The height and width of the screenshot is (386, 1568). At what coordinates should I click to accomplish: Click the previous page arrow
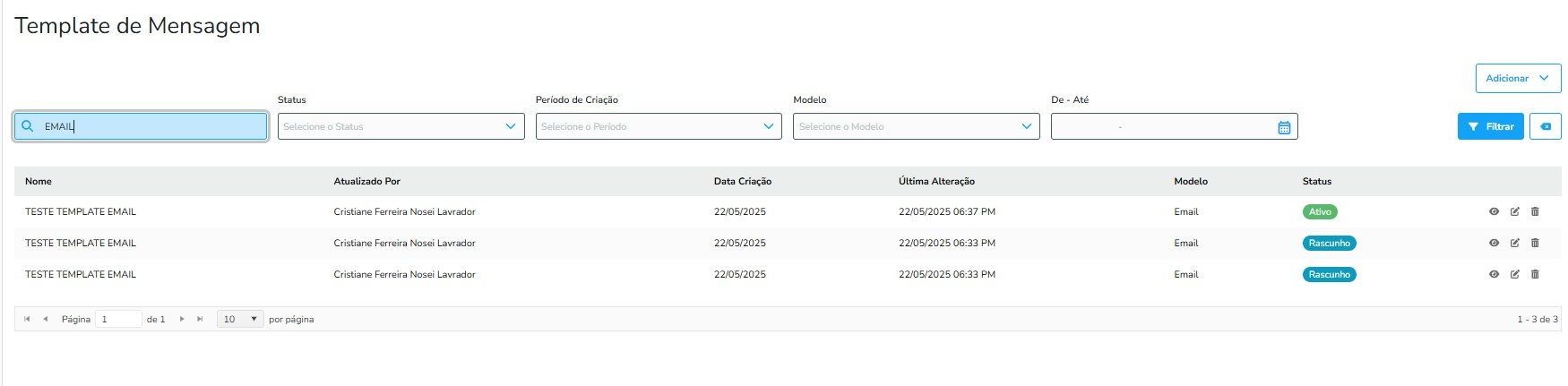click(x=45, y=319)
